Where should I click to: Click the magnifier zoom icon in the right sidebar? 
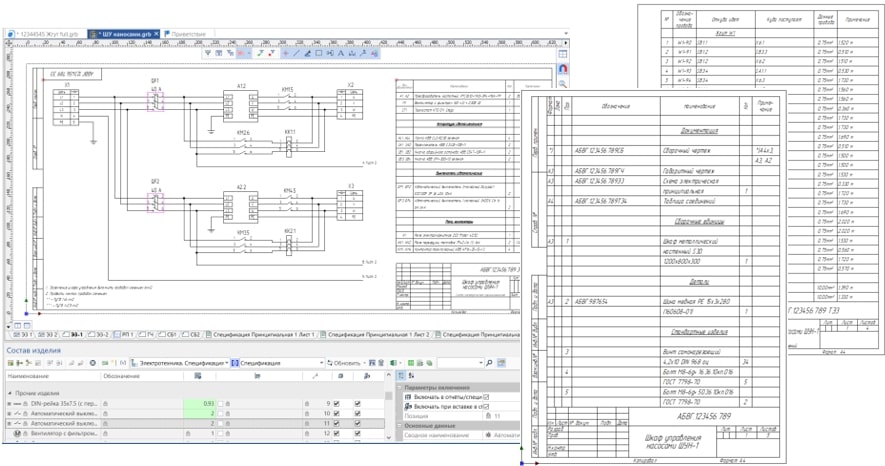tap(563, 83)
